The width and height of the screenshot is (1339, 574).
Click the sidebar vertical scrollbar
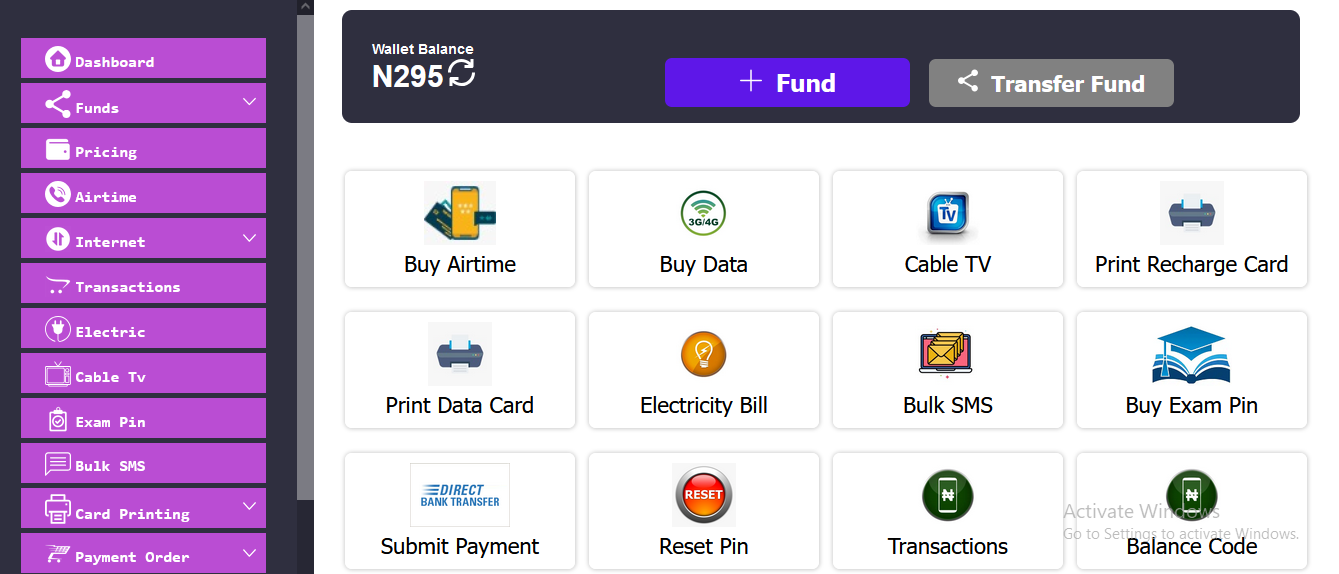tap(305, 255)
